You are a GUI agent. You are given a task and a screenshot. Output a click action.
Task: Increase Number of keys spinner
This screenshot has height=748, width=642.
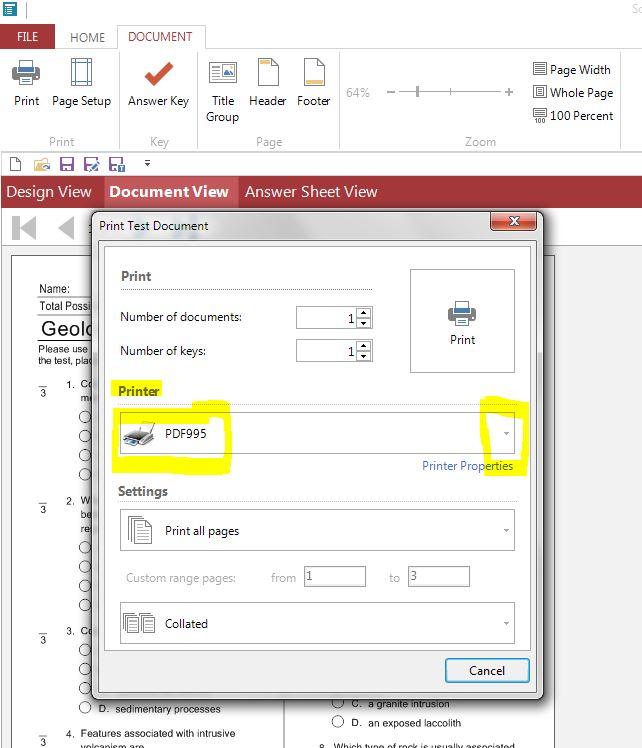coord(364,346)
